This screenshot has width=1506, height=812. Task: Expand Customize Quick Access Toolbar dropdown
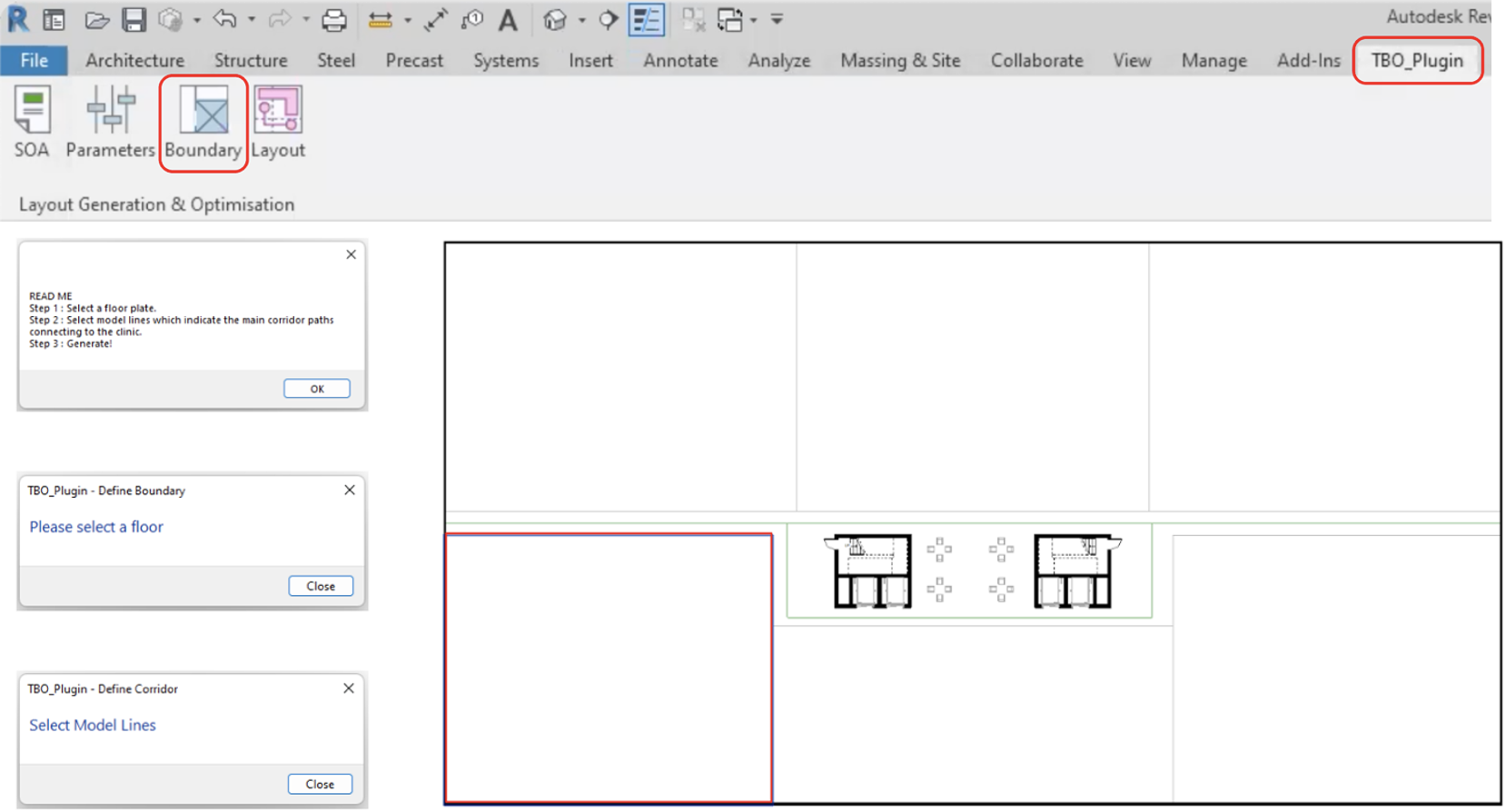click(x=777, y=20)
